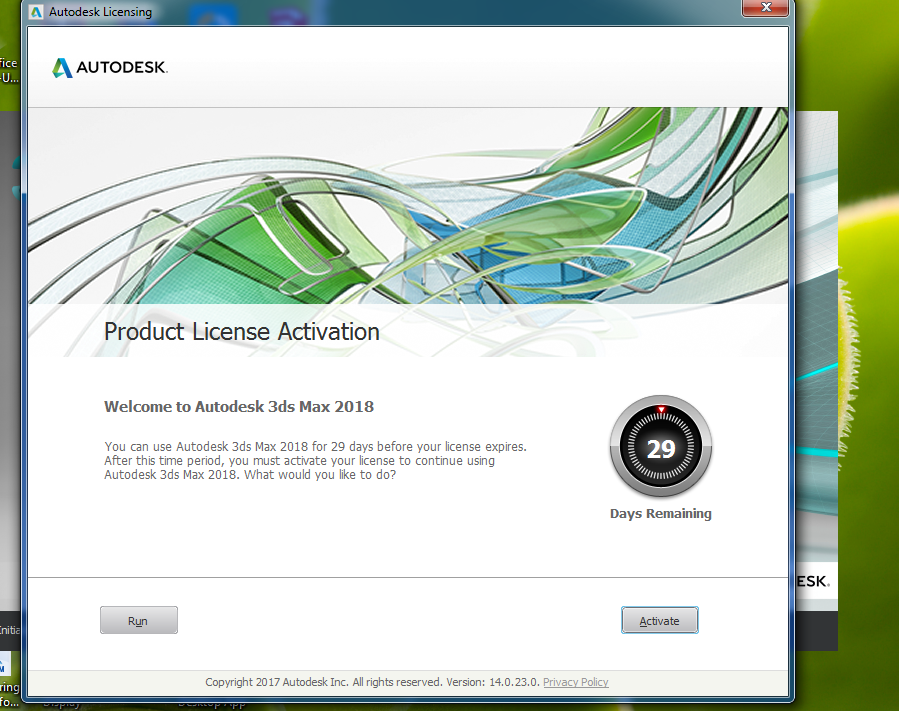899x711 pixels.
Task: Select the Desktop App item on the taskbar
Action: coord(212,703)
